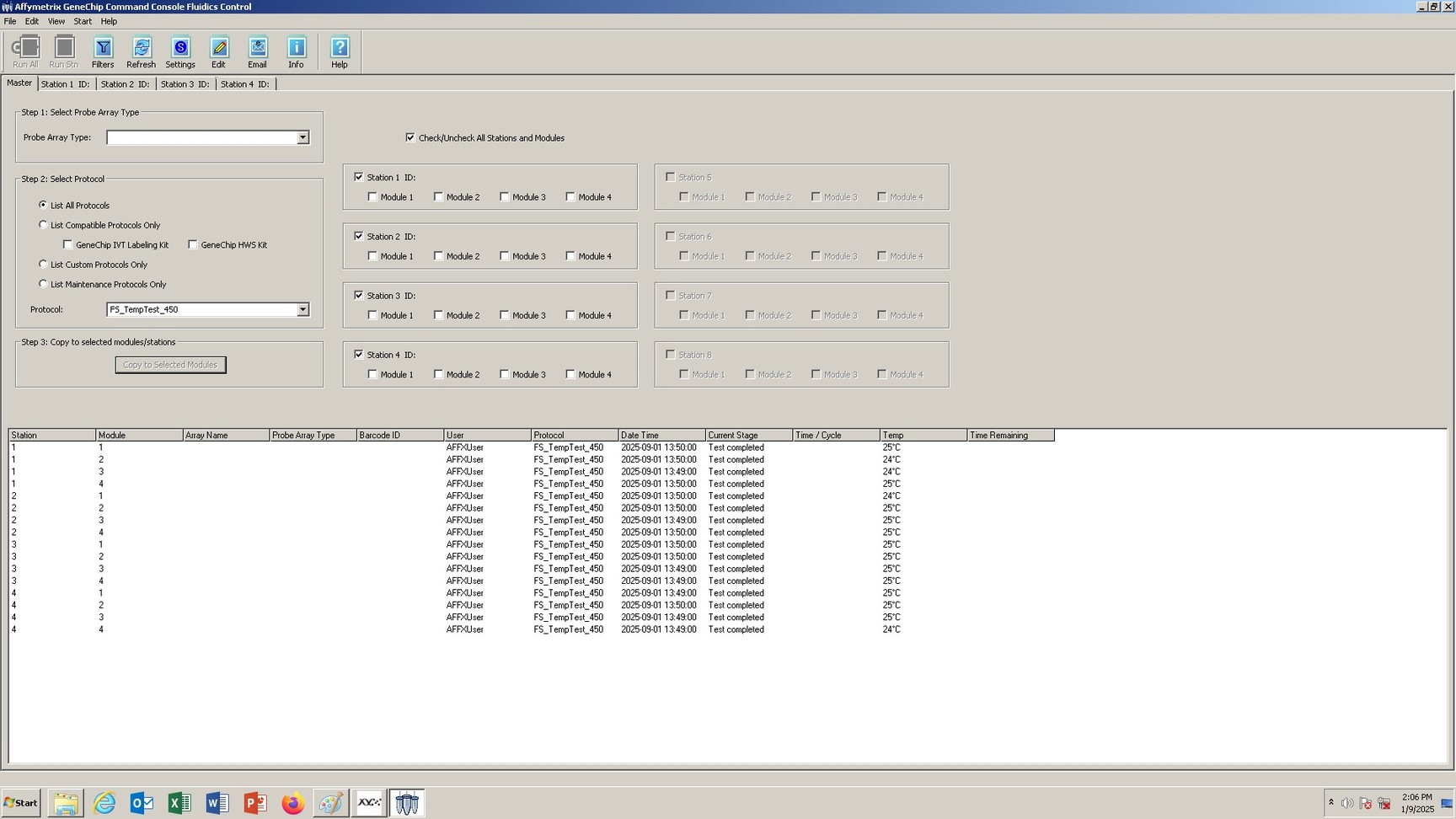The image size is (1456, 819).
Task: Open the Start menu in menu bar
Action: [x=83, y=21]
